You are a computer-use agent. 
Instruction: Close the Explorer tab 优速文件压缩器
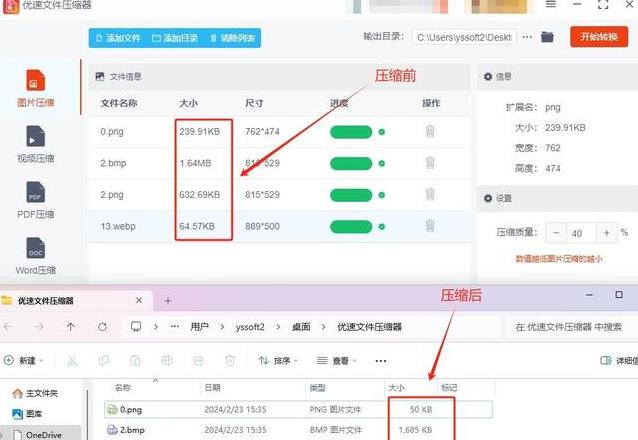(x=139, y=300)
